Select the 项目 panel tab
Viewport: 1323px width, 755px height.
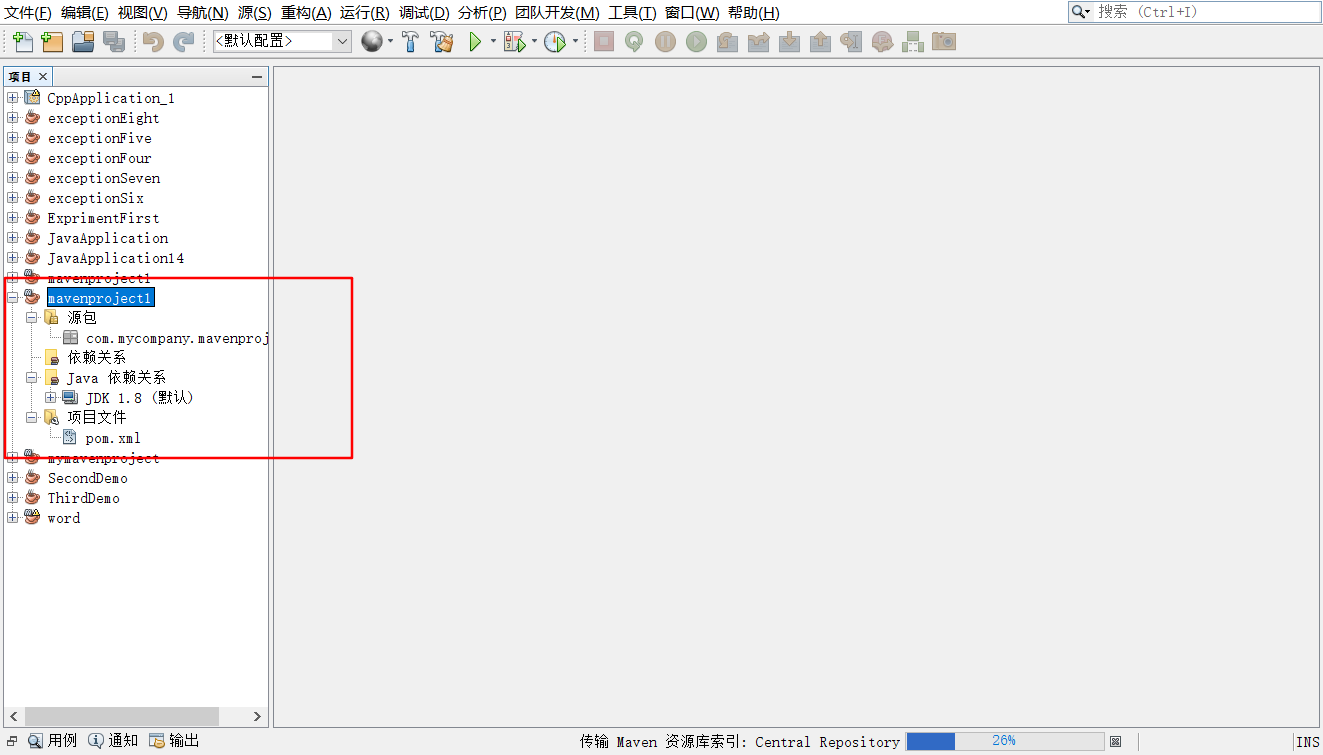tap(20, 76)
